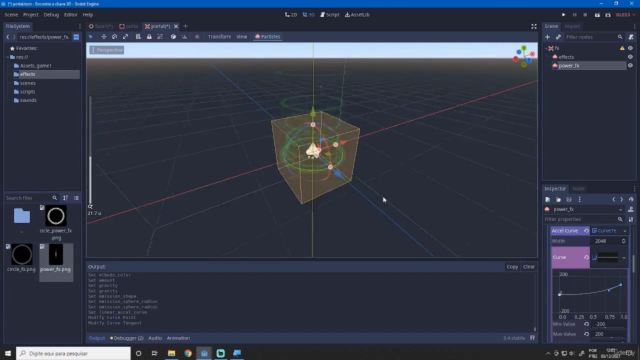Open the Script workspace
The height and width of the screenshot is (360, 640).
click(330, 15)
